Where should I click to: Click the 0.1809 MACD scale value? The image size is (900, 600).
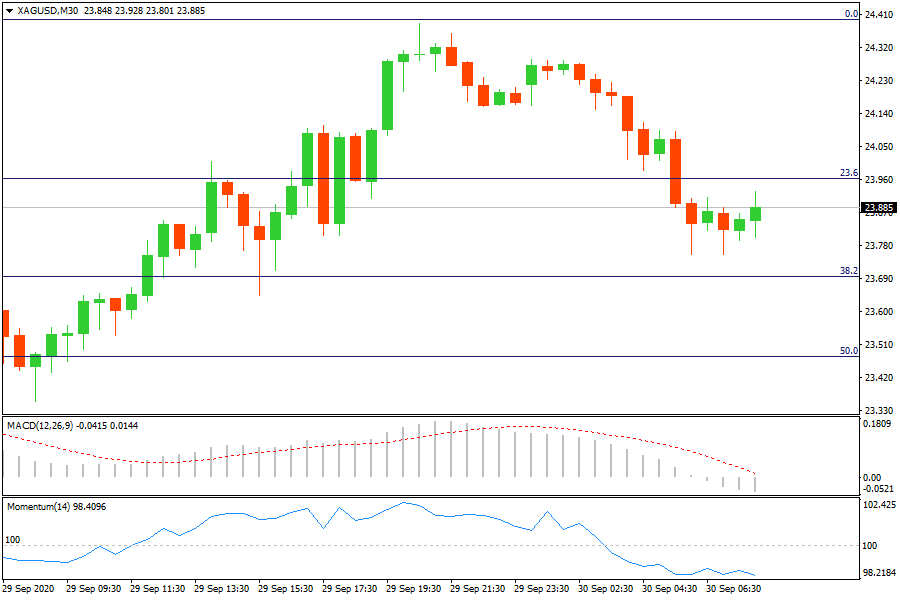(878, 424)
